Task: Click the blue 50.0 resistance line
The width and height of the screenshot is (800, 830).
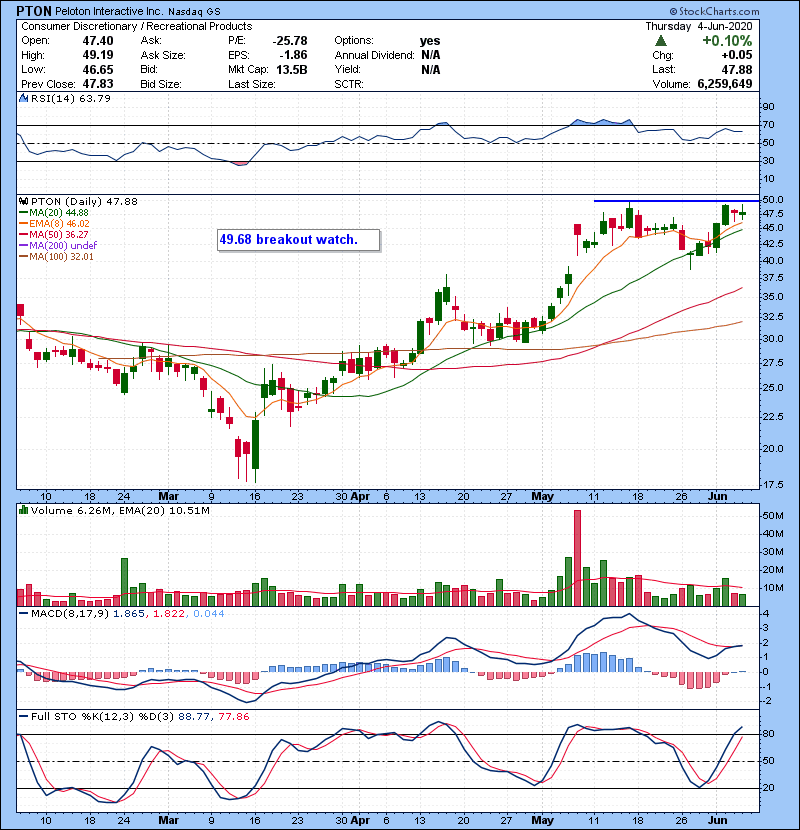Action: pos(677,201)
